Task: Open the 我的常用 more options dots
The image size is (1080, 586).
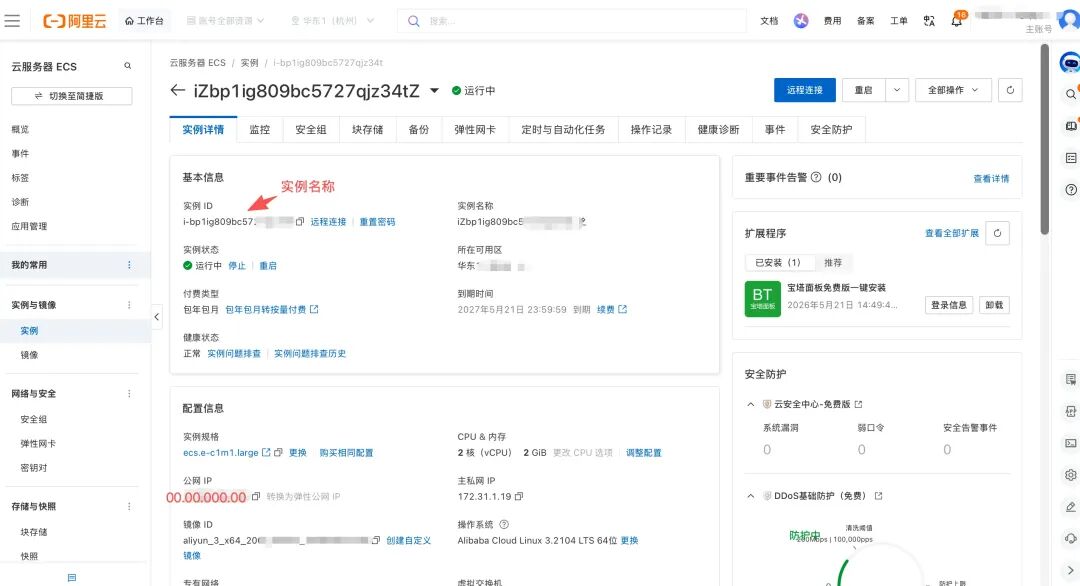Action: tap(129, 265)
